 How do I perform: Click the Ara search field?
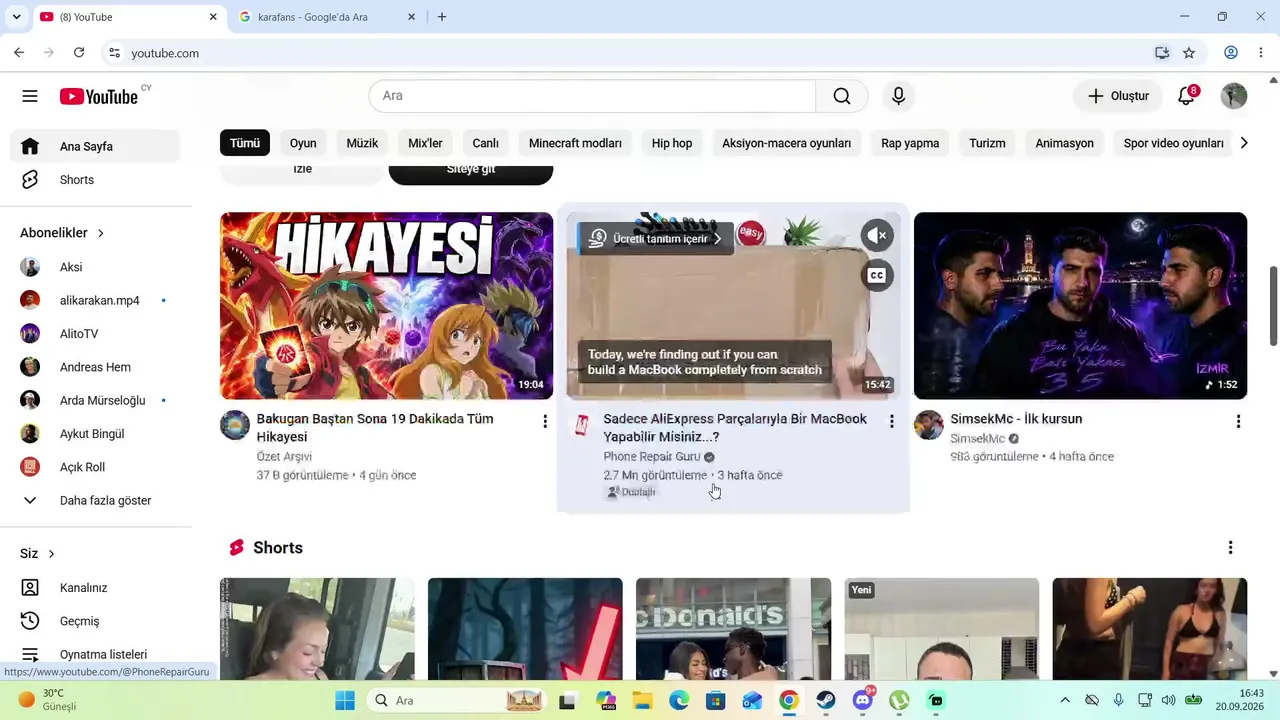coord(593,96)
